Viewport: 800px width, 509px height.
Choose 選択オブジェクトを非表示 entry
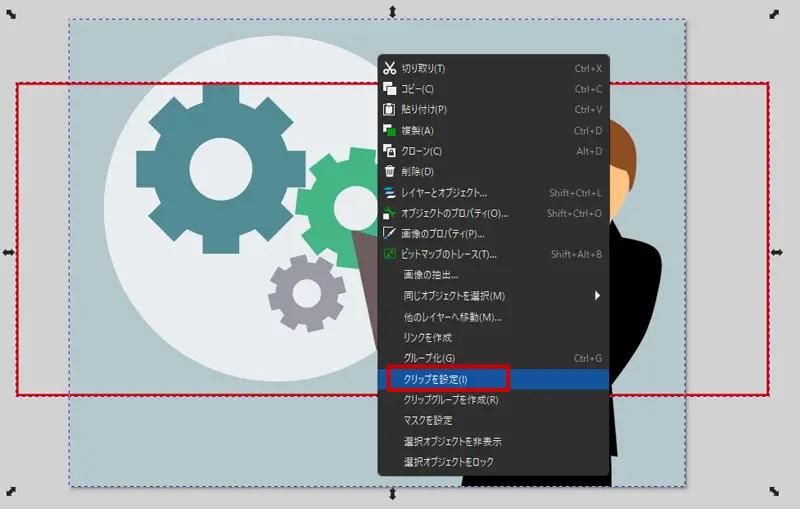(493, 441)
